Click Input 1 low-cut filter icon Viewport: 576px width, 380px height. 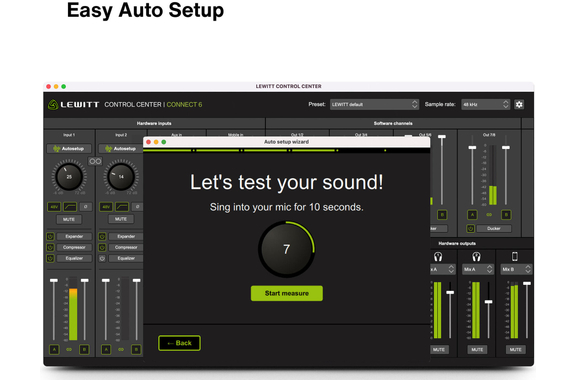70,207
